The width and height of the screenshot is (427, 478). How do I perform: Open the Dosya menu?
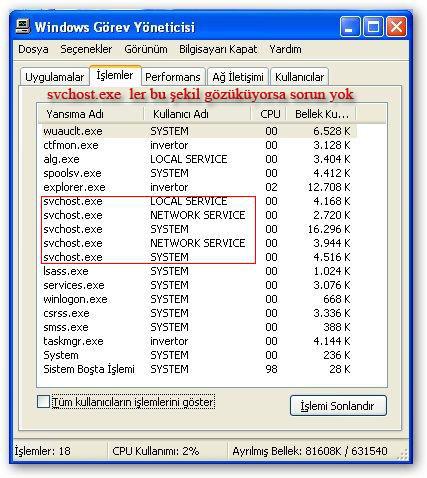33,49
